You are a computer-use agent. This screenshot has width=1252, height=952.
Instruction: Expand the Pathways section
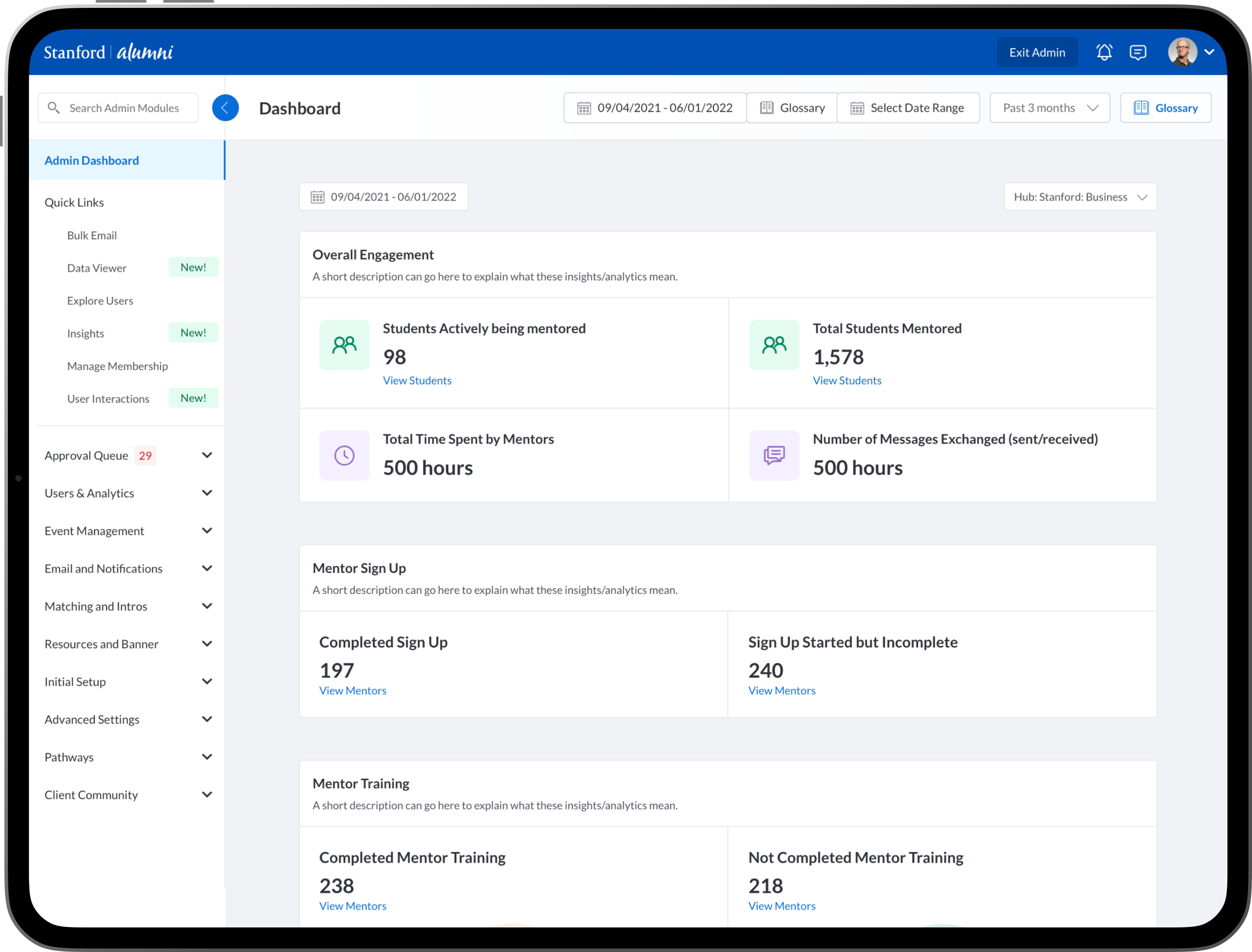207,757
